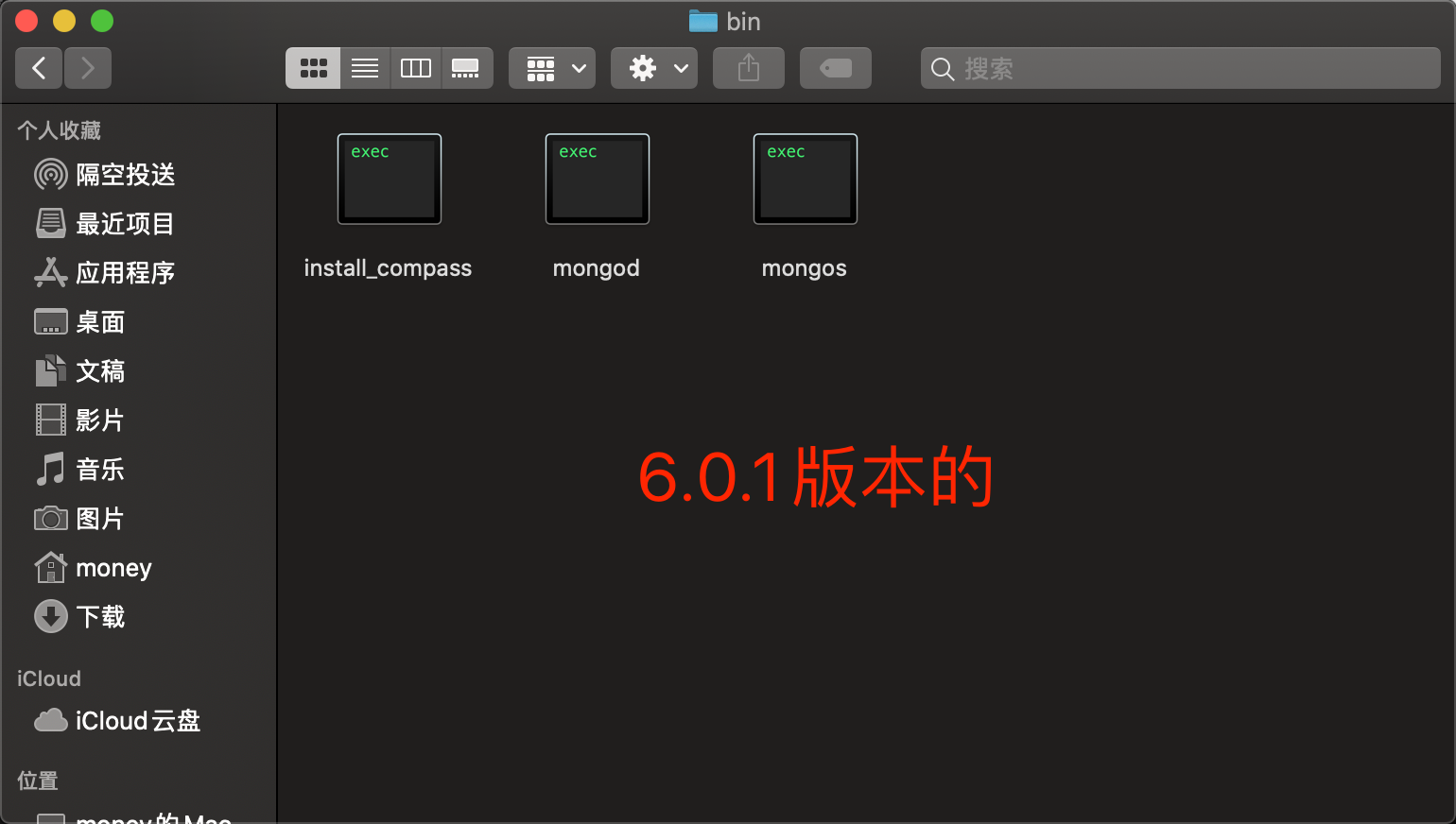
Task: Open the install_compass file
Action: tap(389, 179)
